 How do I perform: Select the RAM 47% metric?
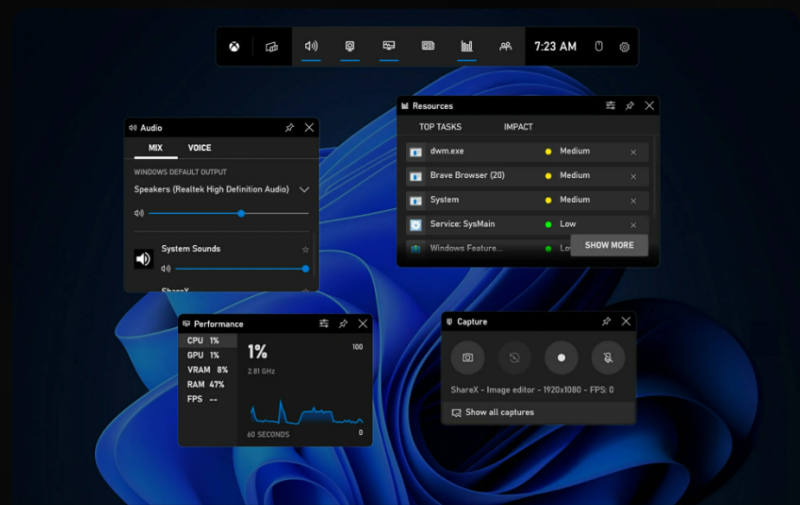[208, 385]
